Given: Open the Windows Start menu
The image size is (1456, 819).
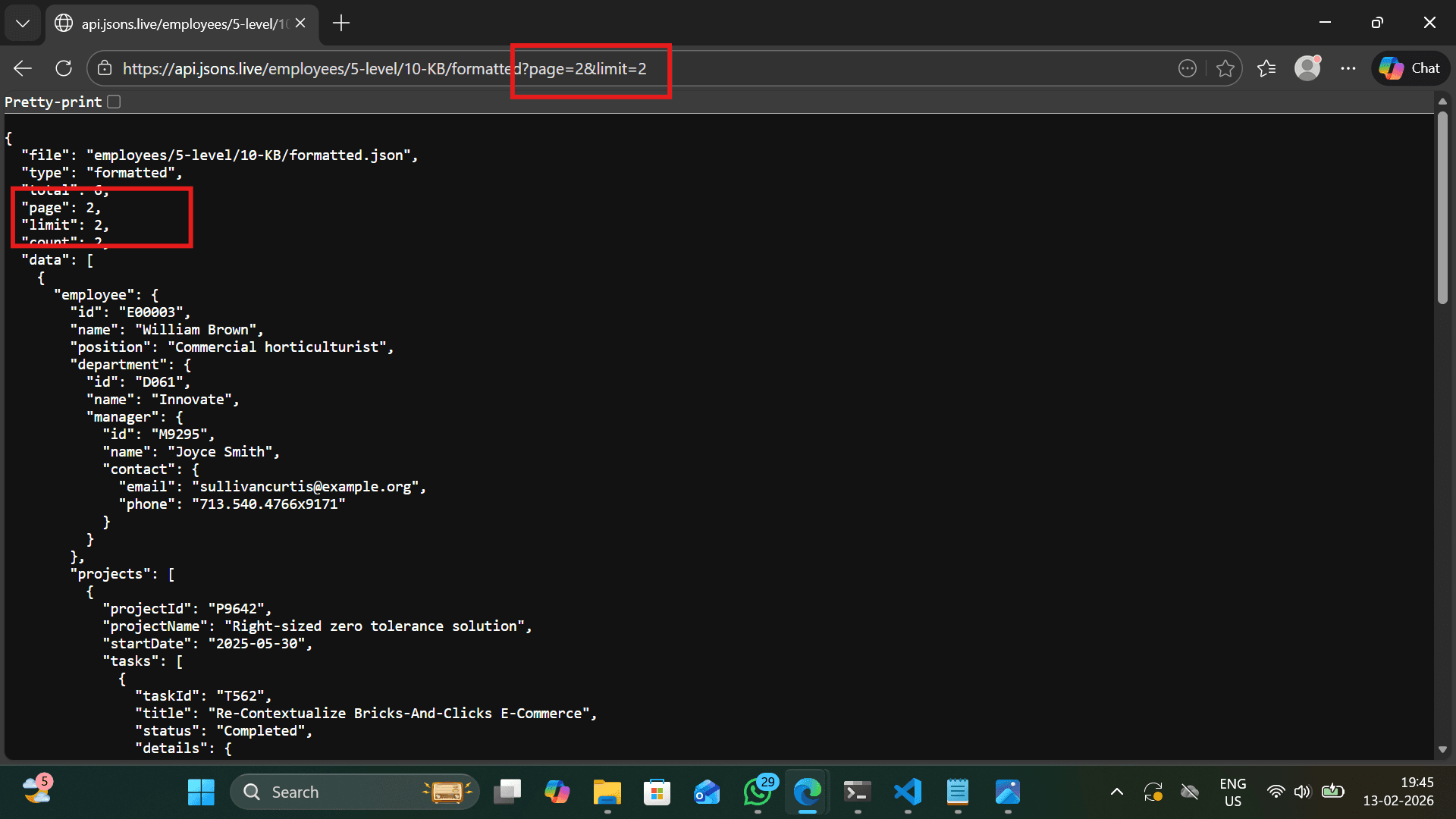Looking at the screenshot, I should 201,792.
